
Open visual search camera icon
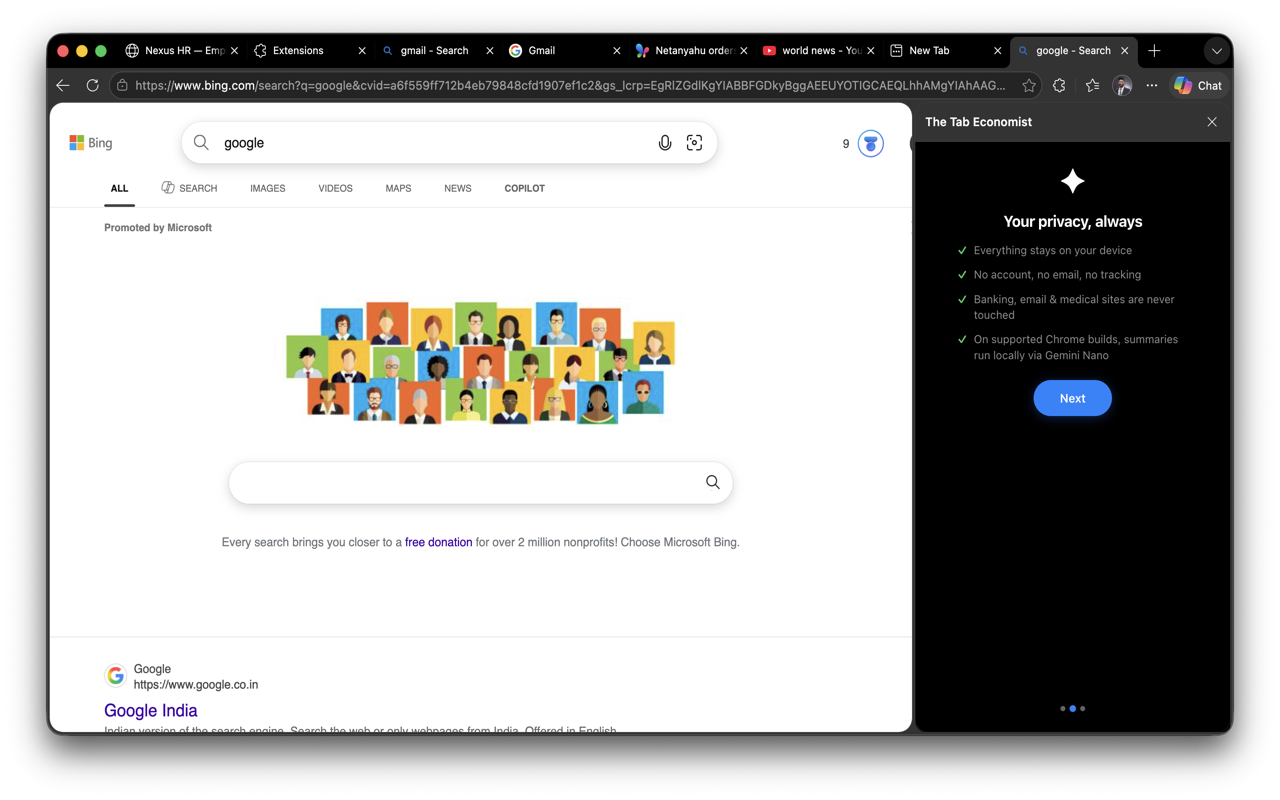click(694, 143)
